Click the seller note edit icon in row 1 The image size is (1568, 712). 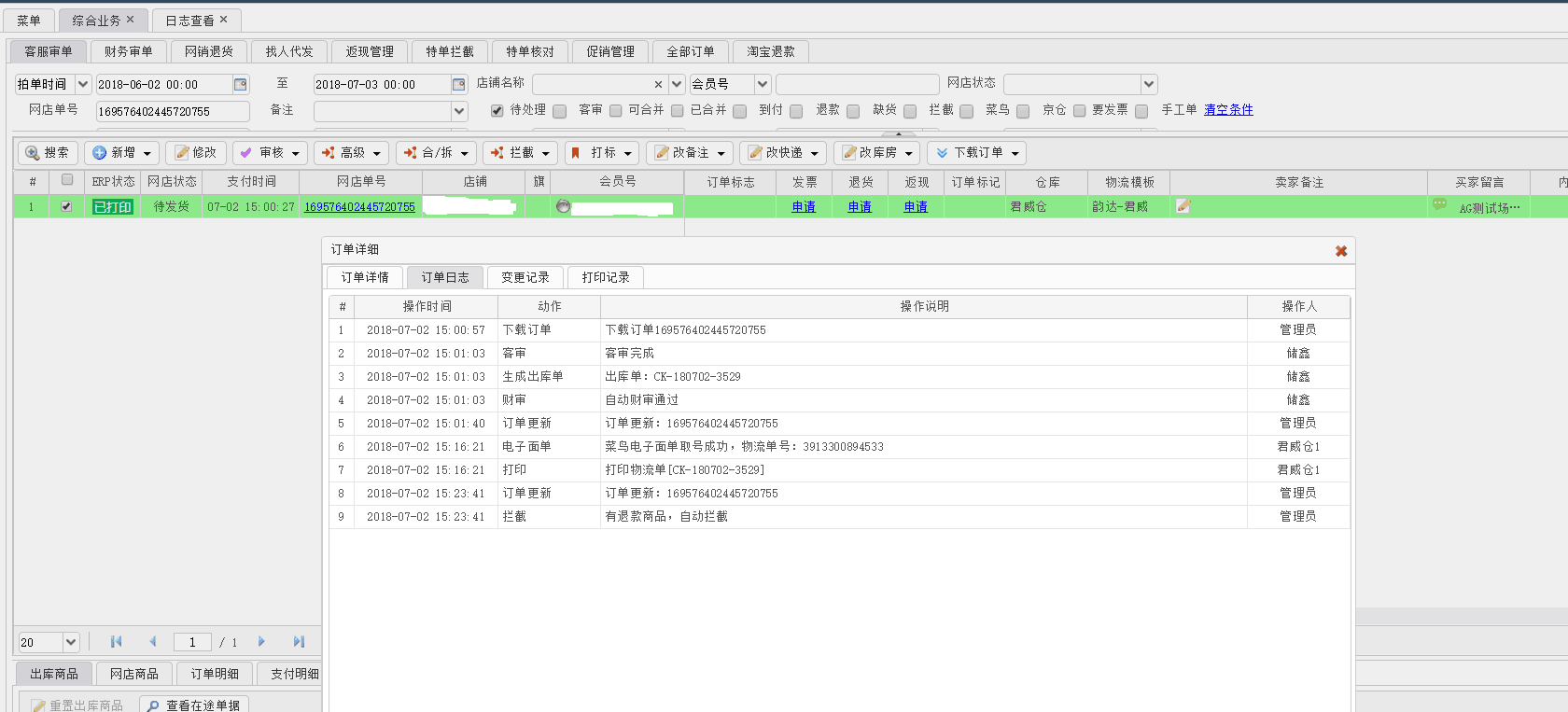coord(1183,206)
